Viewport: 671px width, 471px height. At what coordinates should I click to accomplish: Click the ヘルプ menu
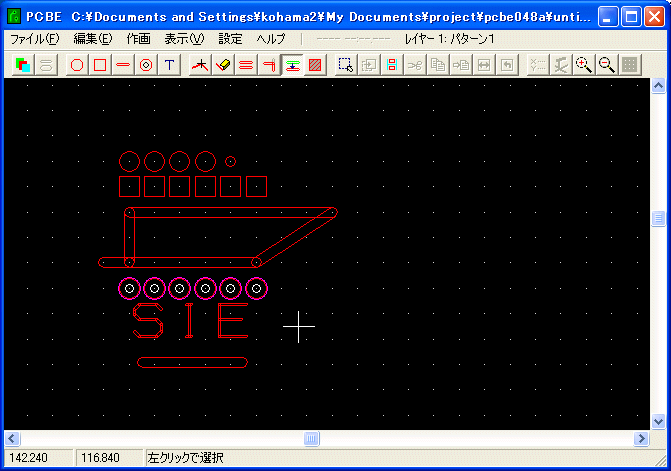[x=271, y=38]
